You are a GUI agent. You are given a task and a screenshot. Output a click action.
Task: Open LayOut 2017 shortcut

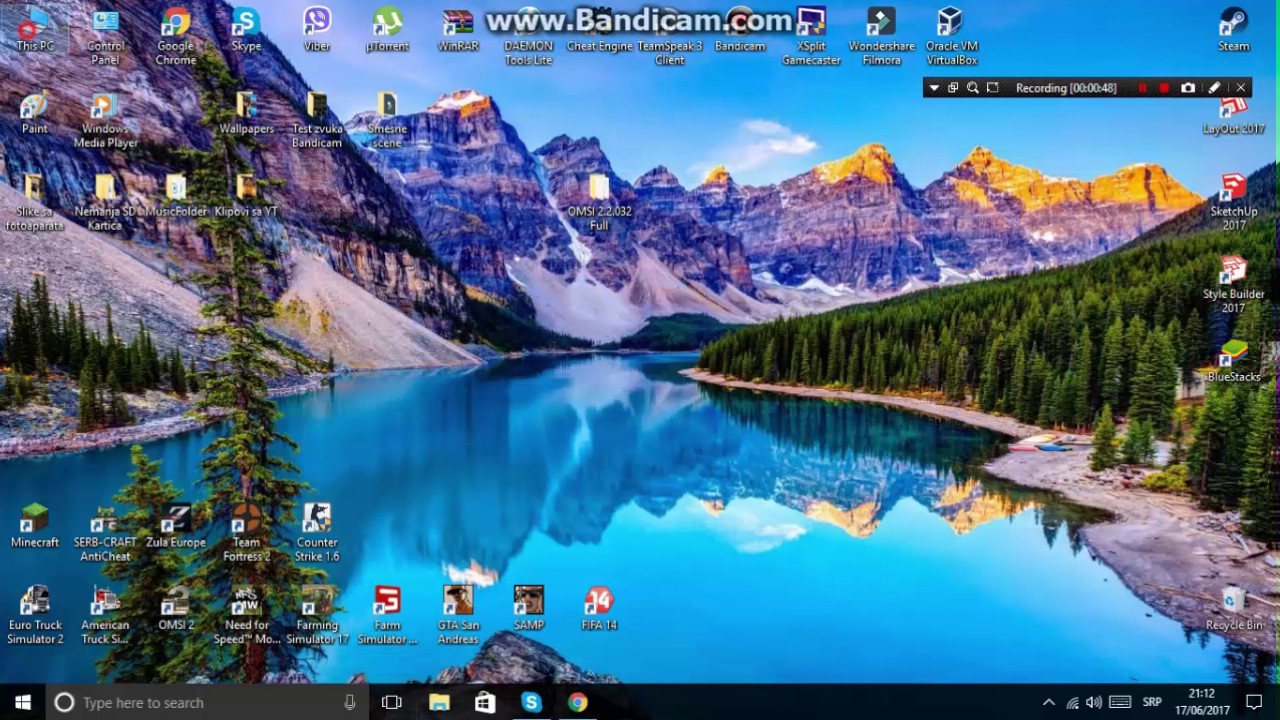(x=1233, y=114)
